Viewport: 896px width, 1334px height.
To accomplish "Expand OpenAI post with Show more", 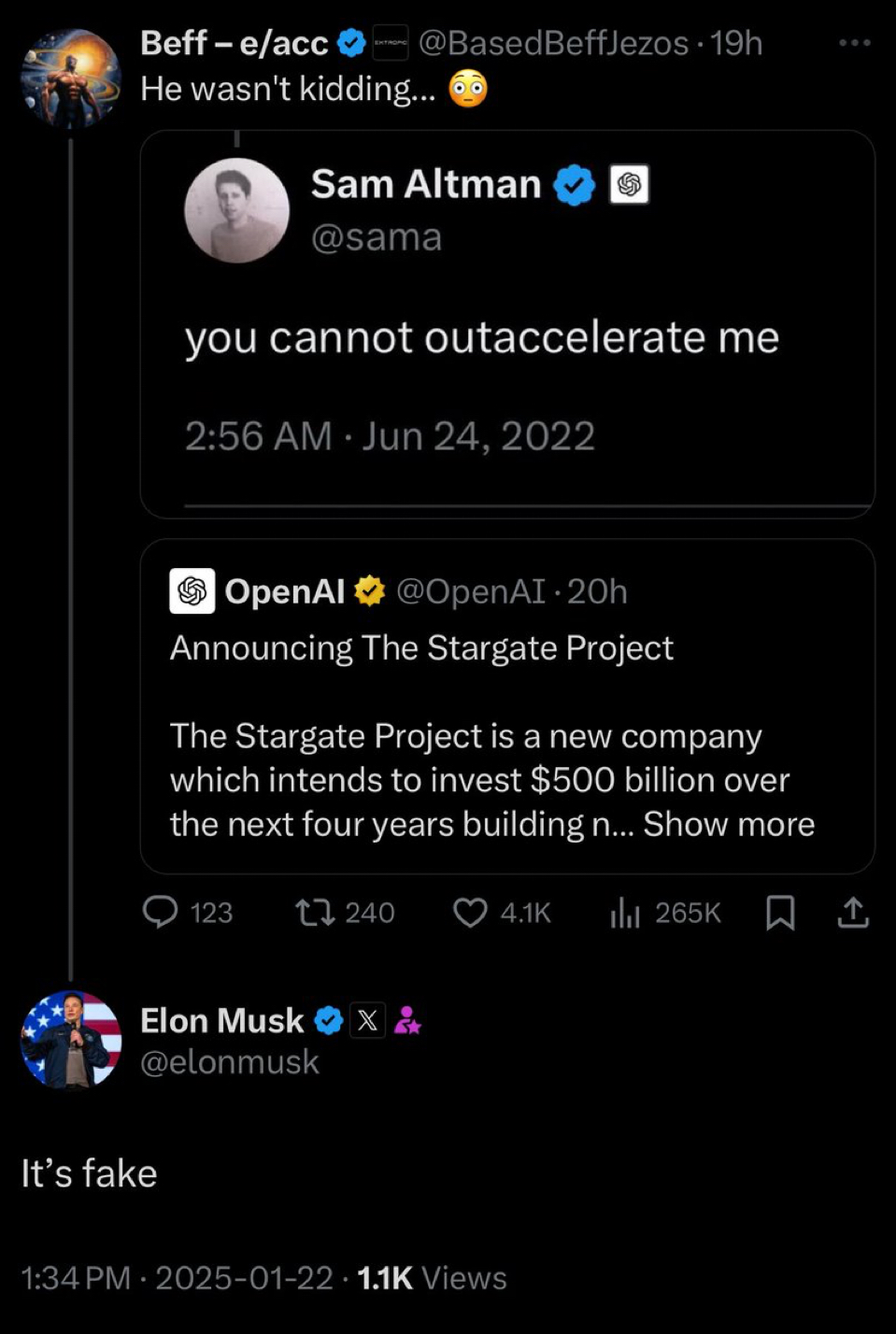I will (729, 824).
